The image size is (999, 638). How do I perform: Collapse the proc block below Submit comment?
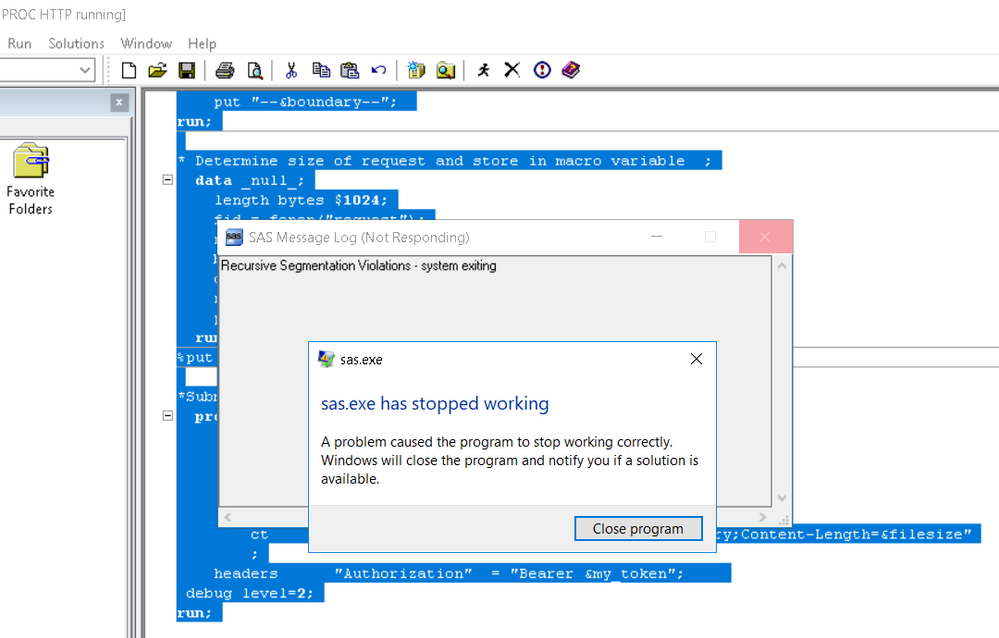(168, 416)
